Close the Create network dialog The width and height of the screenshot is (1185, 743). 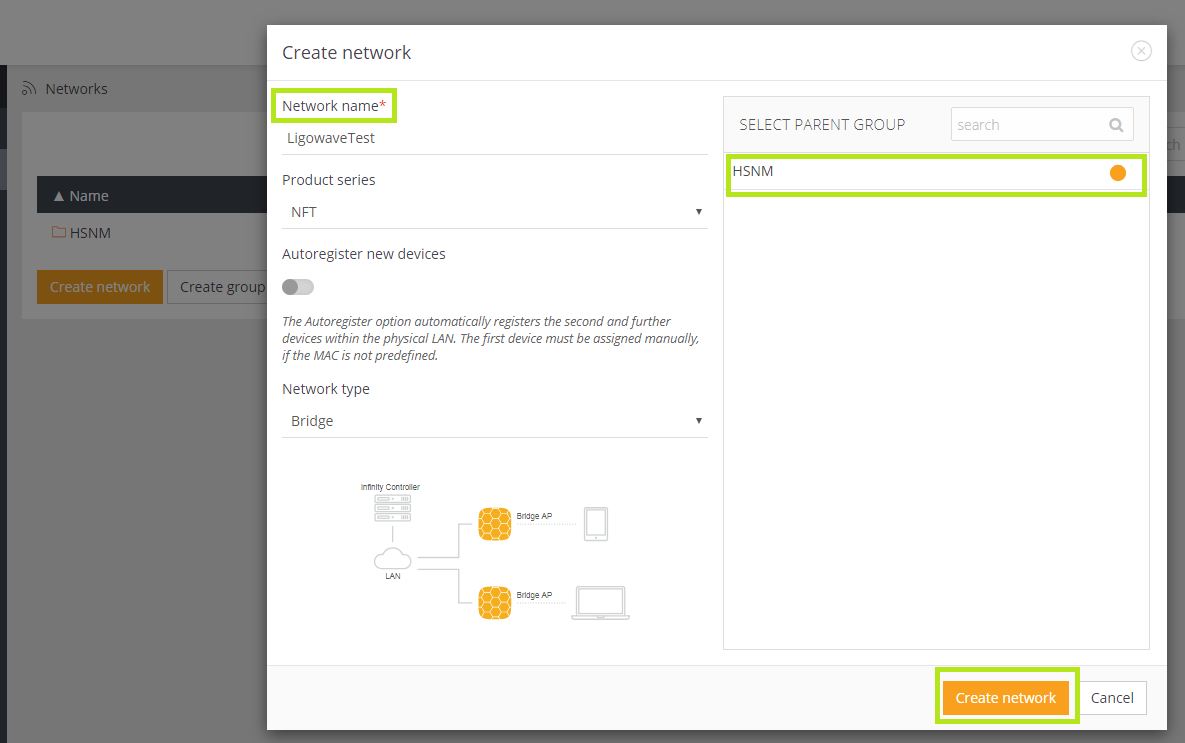click(x=1141, y=51)
